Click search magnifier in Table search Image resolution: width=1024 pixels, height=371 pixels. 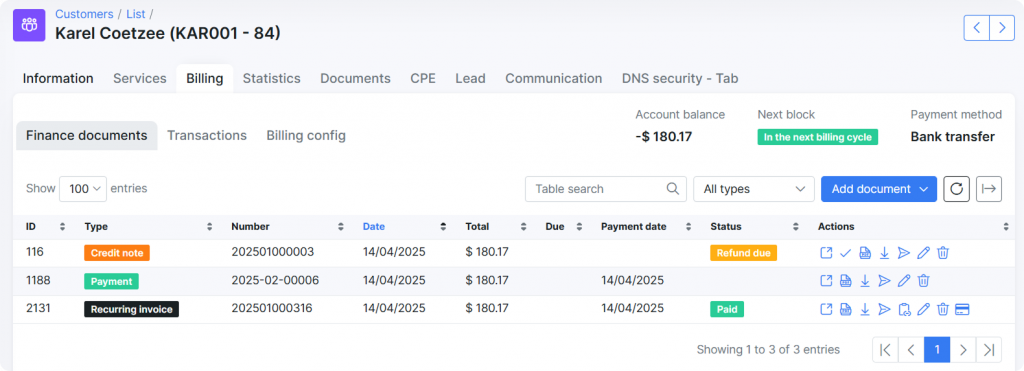tap(673, 189)
